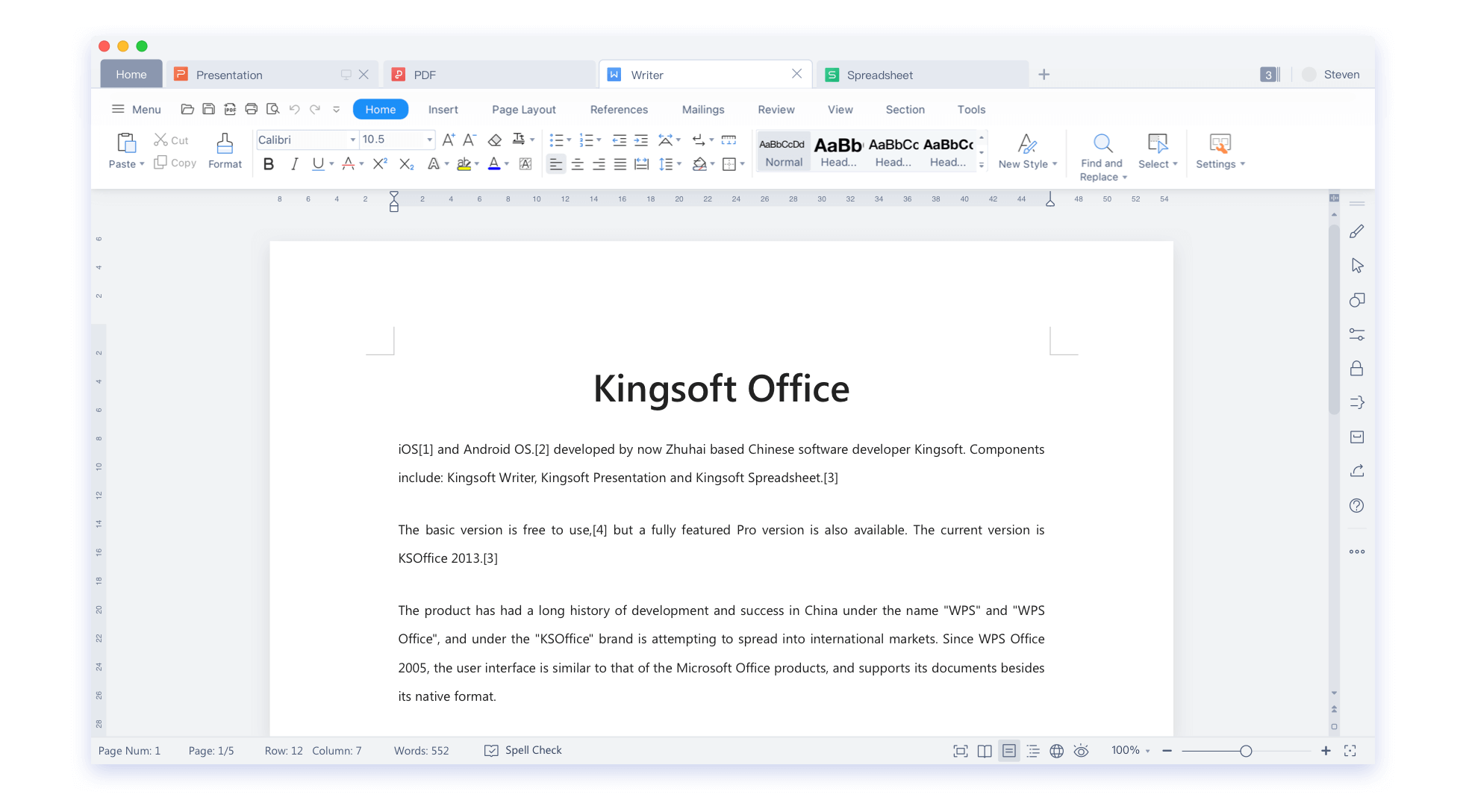Open the print preview icon
Screen dimensions: 1466x812
coord(273,109)
